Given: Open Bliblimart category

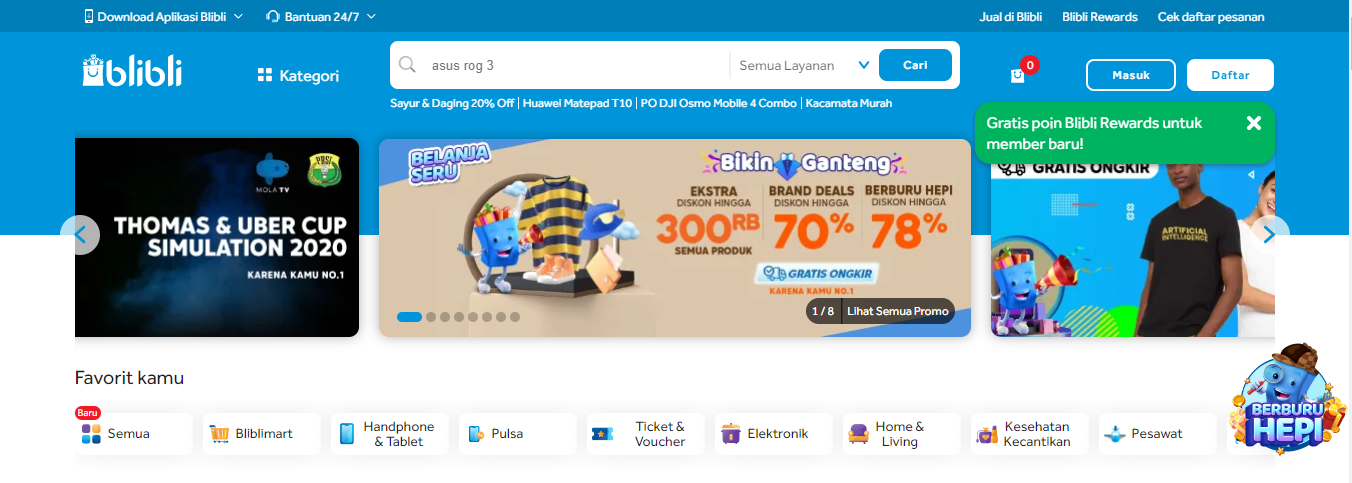Looking at the screenshot, I should pos(262,434).
